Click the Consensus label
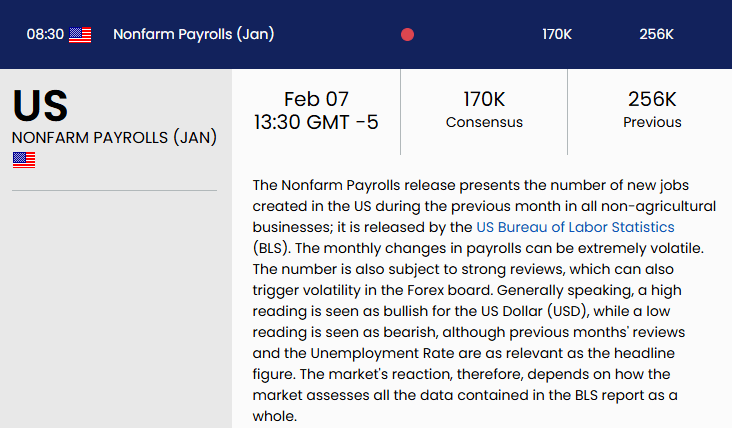This screenshot has height=428, width=732. [485, 123]
